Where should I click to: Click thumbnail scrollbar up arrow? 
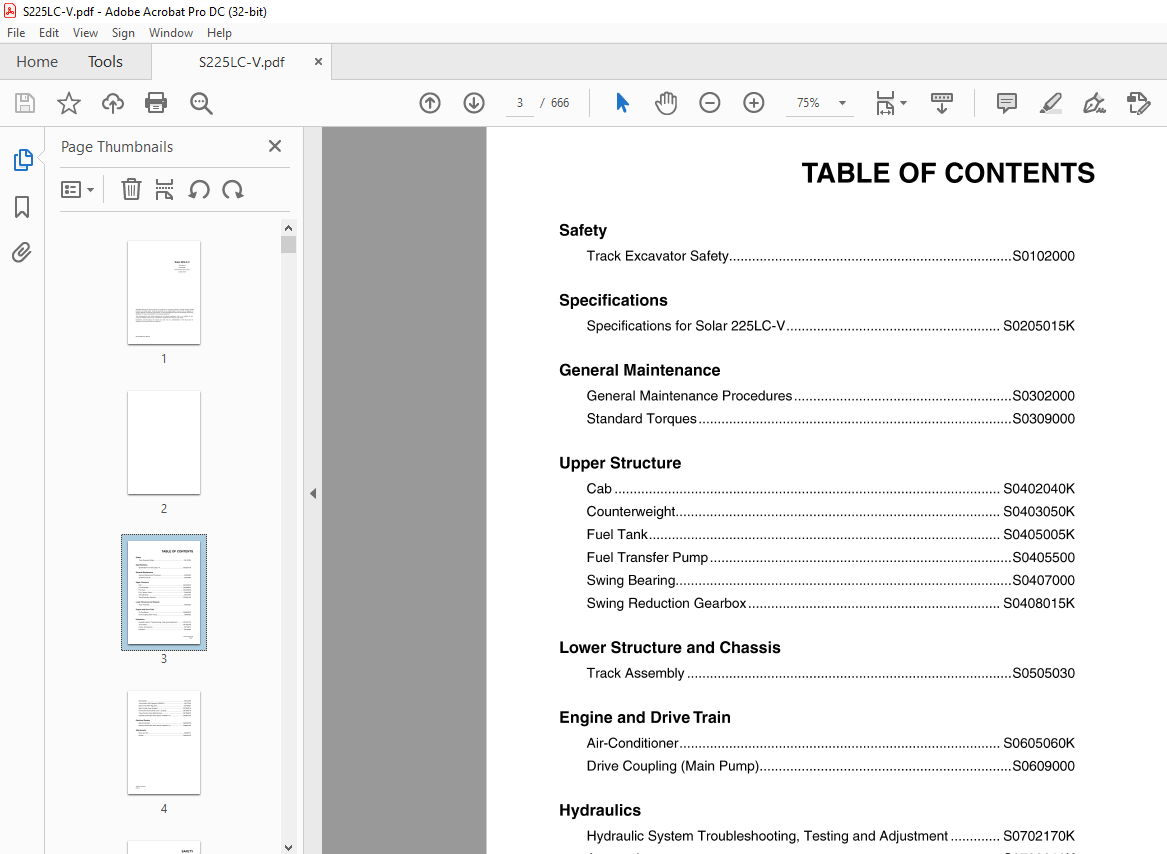[289, 228]
